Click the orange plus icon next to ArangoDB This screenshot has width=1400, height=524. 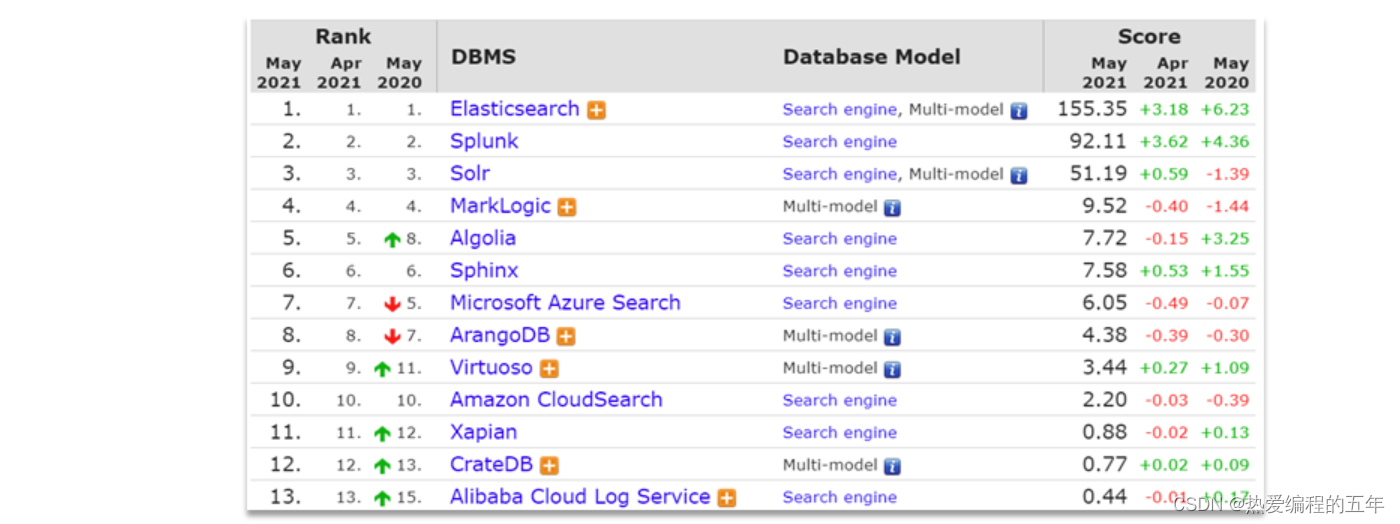tap(566, 336)
